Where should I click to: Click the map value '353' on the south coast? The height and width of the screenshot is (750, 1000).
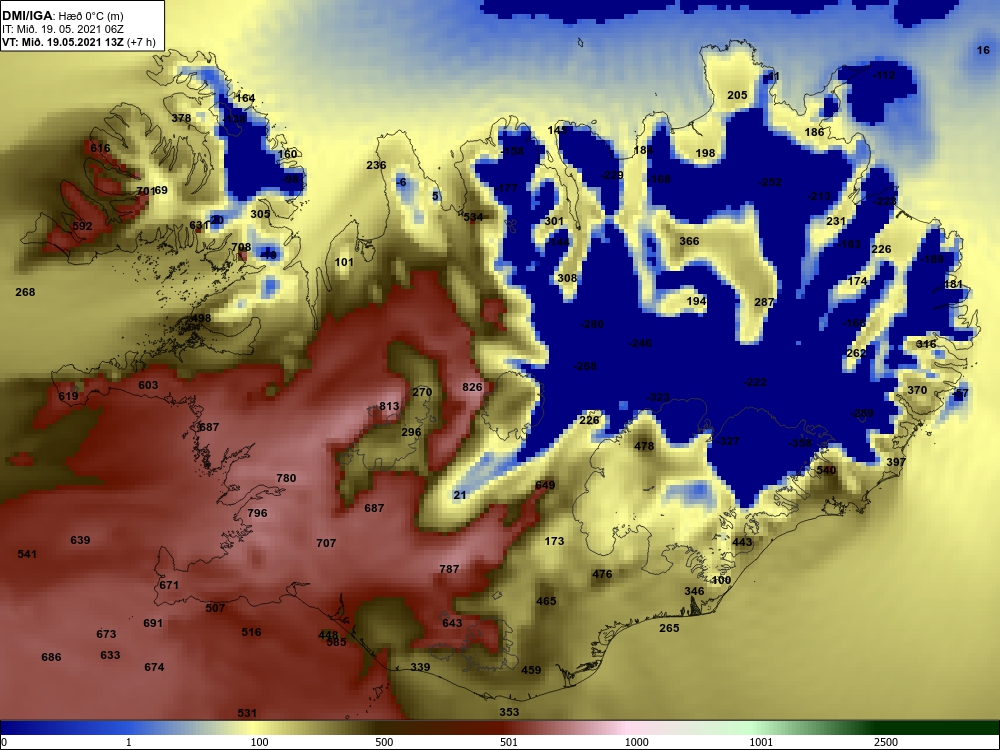pyautogui.click(x=509, y=712)
